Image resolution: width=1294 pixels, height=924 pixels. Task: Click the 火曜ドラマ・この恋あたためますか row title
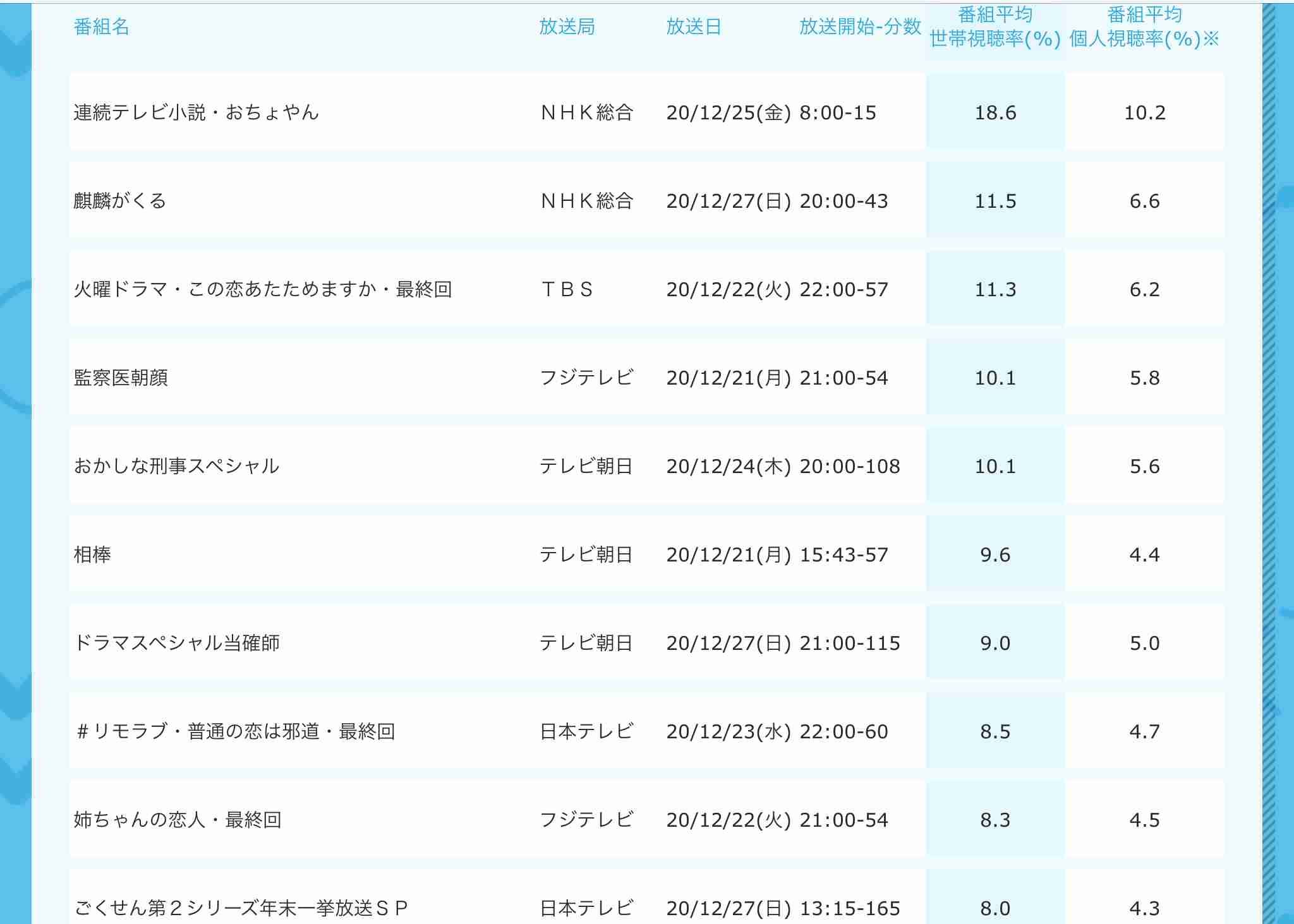coord(263,289)
